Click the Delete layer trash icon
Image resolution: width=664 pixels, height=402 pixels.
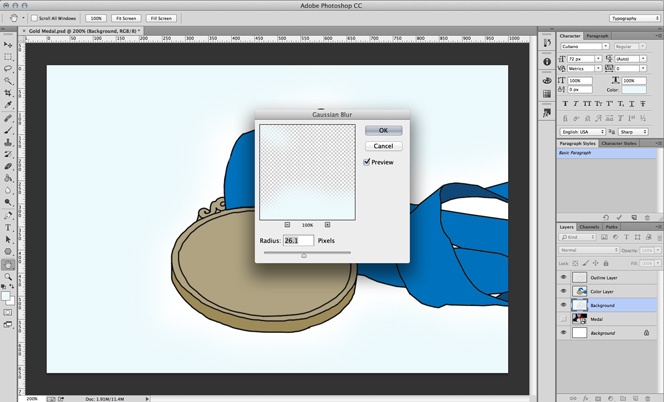tap(648, 398)
